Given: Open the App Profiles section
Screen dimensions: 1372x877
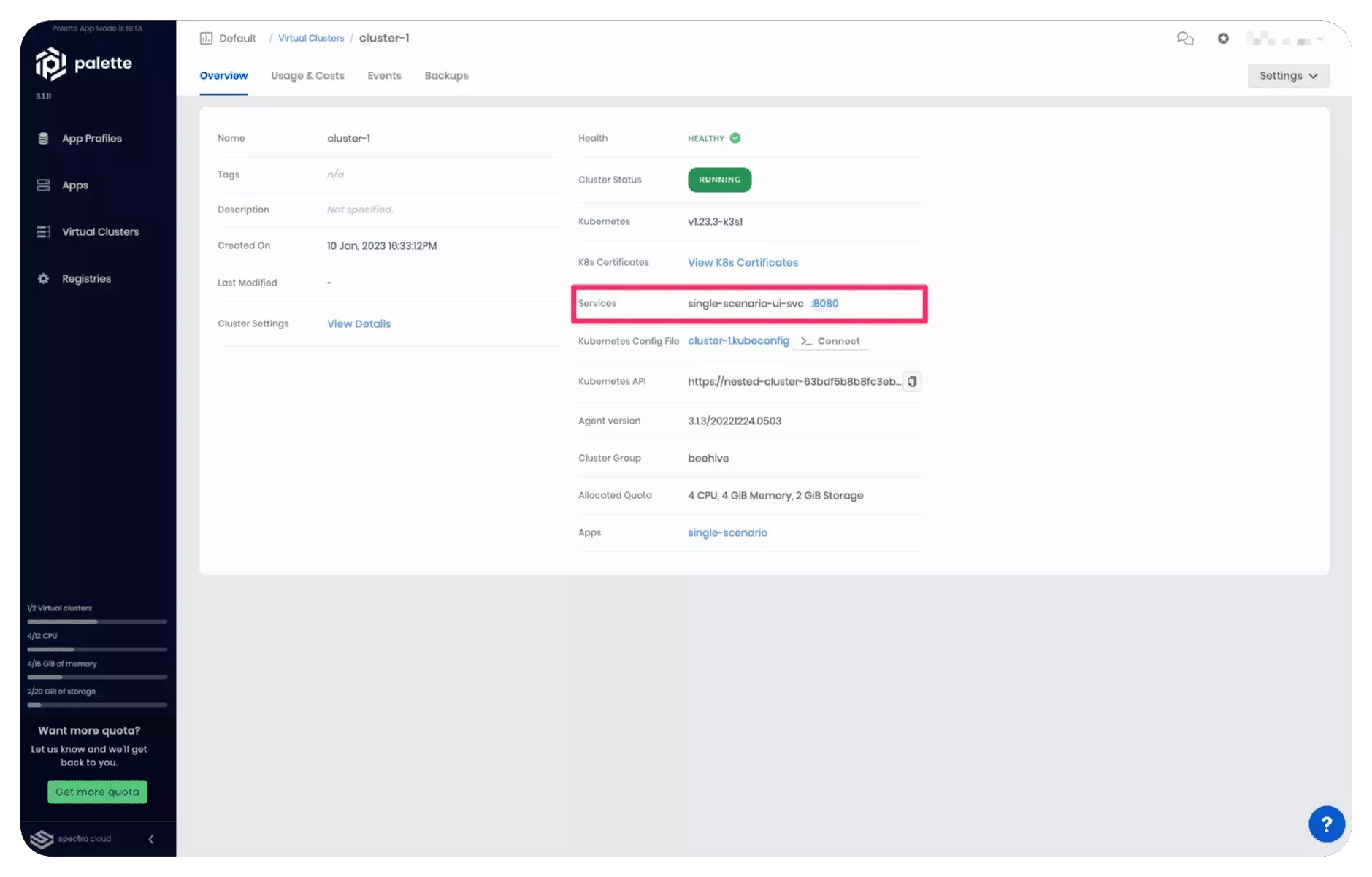Looking at the screenshot, I should click(x=91, y=138).
